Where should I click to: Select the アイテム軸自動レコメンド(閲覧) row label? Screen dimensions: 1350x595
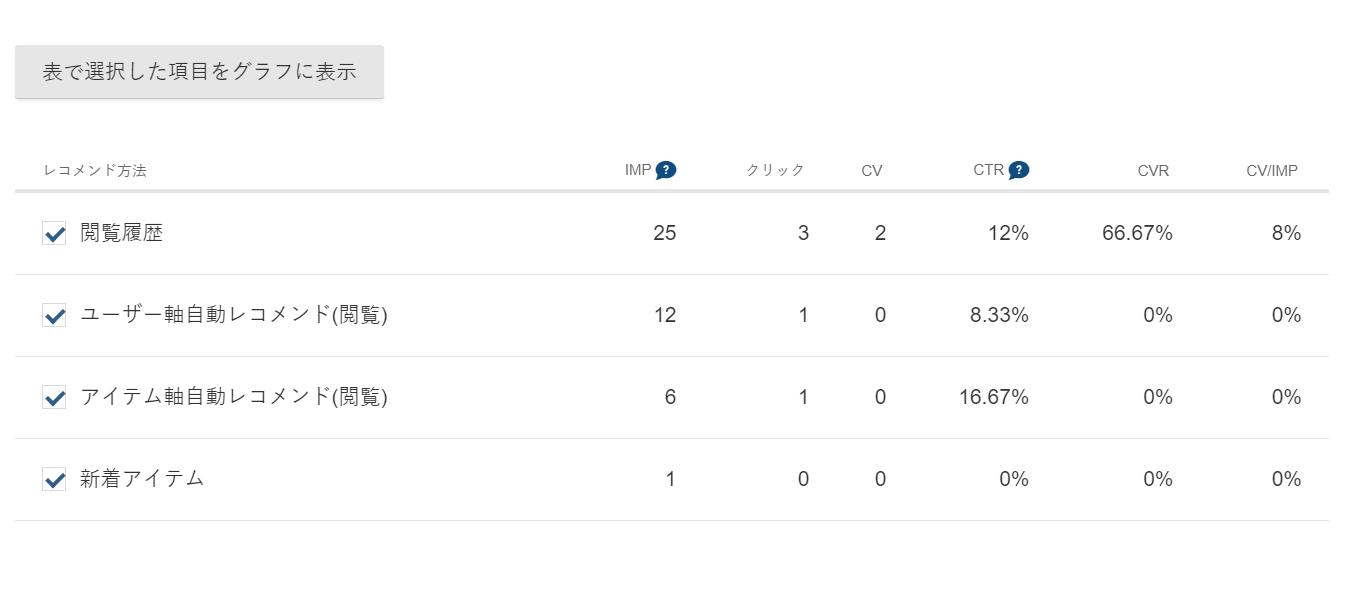pos(234,397)
